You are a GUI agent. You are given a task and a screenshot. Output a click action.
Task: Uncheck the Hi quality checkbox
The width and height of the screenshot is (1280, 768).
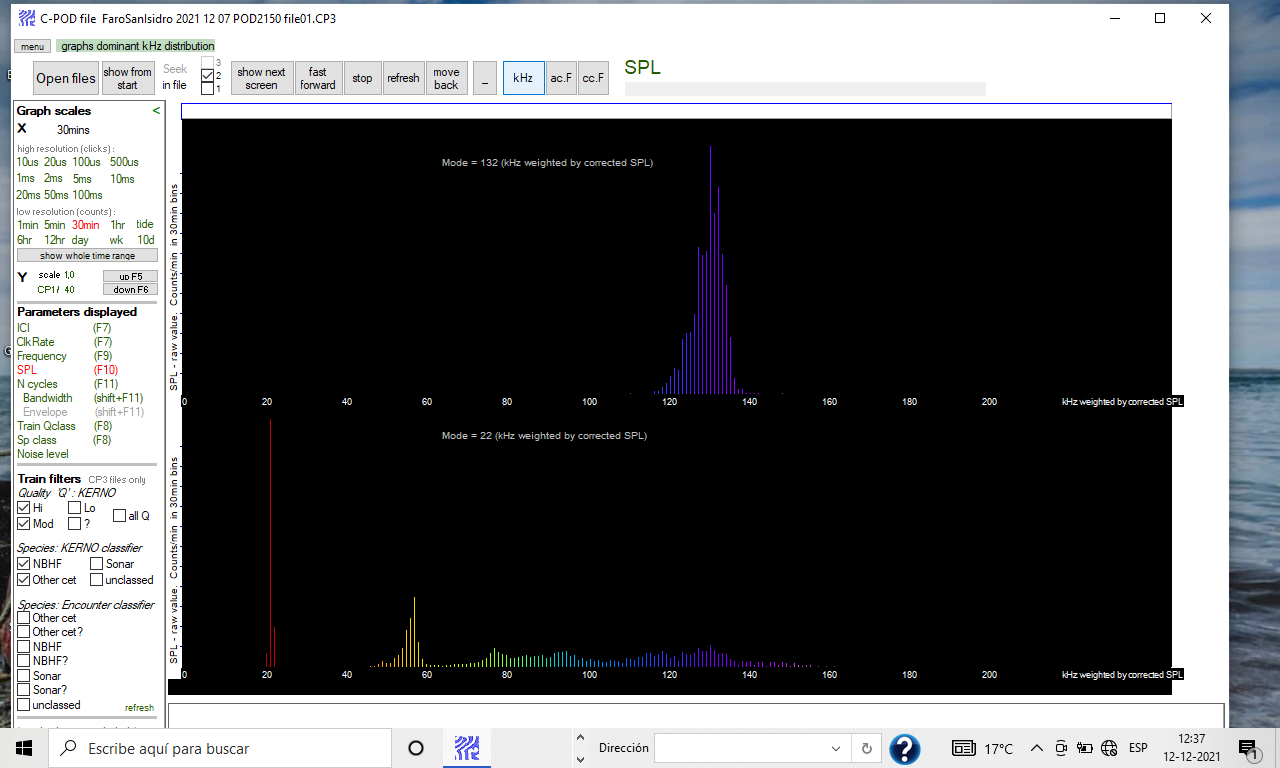pyautogui.click(x=24, y=508)
